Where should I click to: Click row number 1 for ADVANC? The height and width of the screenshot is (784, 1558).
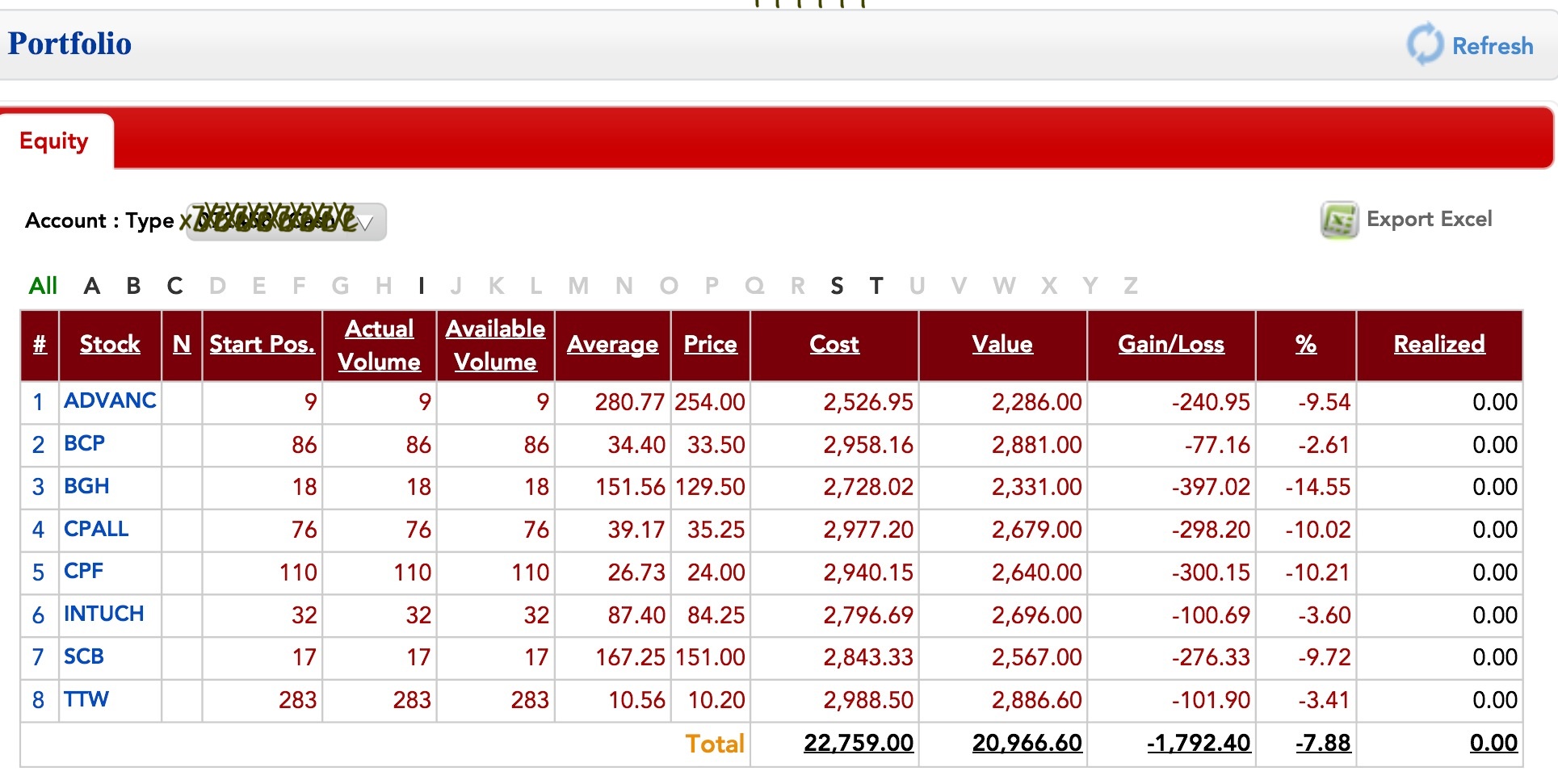click(38, 402)
